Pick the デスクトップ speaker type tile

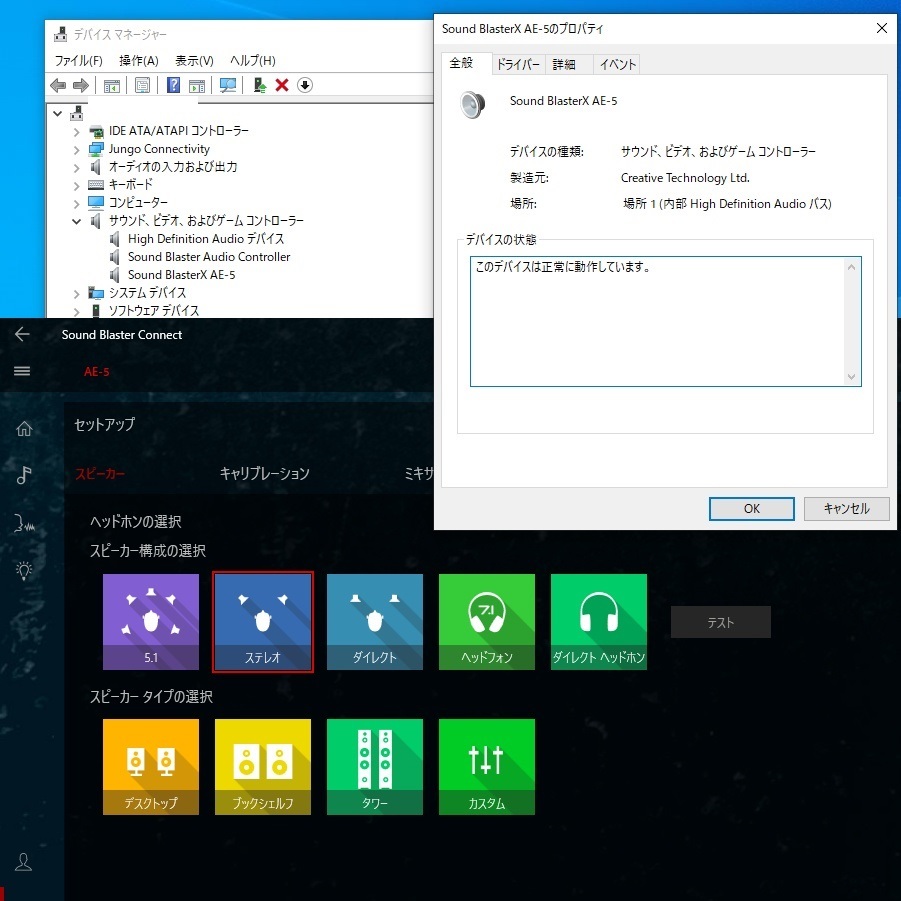(x=151, y=767)
